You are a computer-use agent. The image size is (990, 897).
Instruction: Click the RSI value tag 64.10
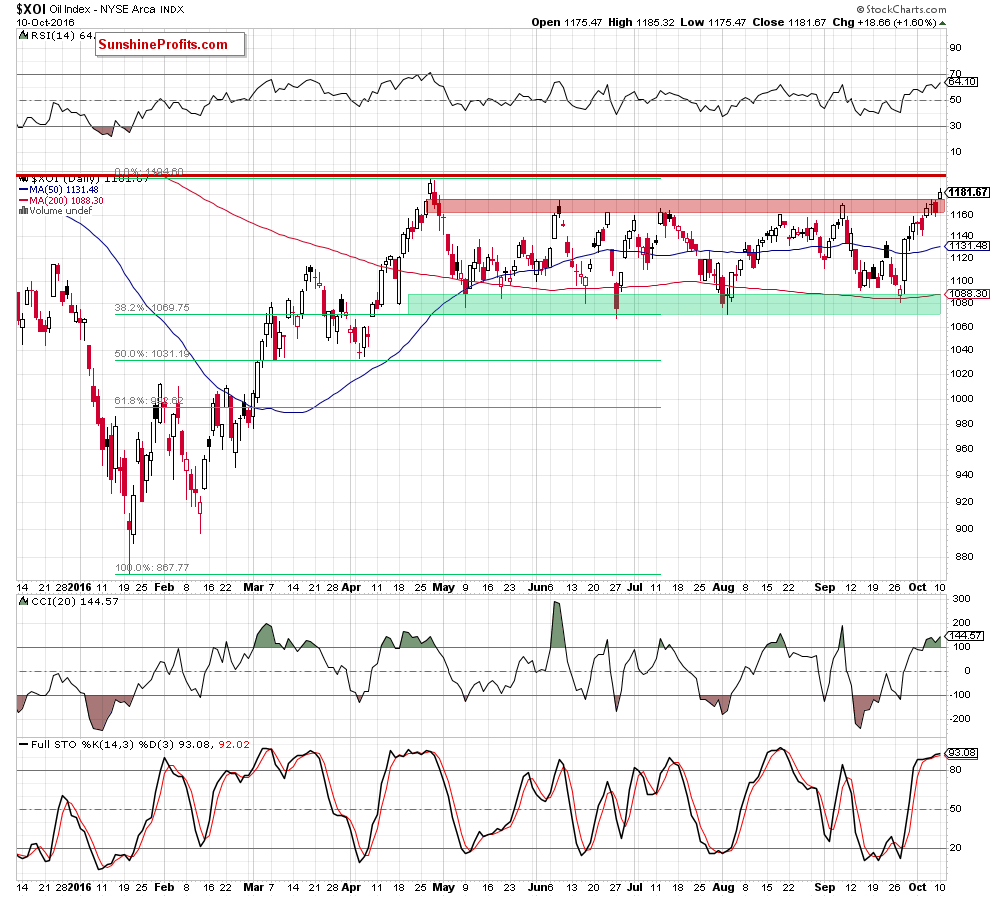click(962, 81)
